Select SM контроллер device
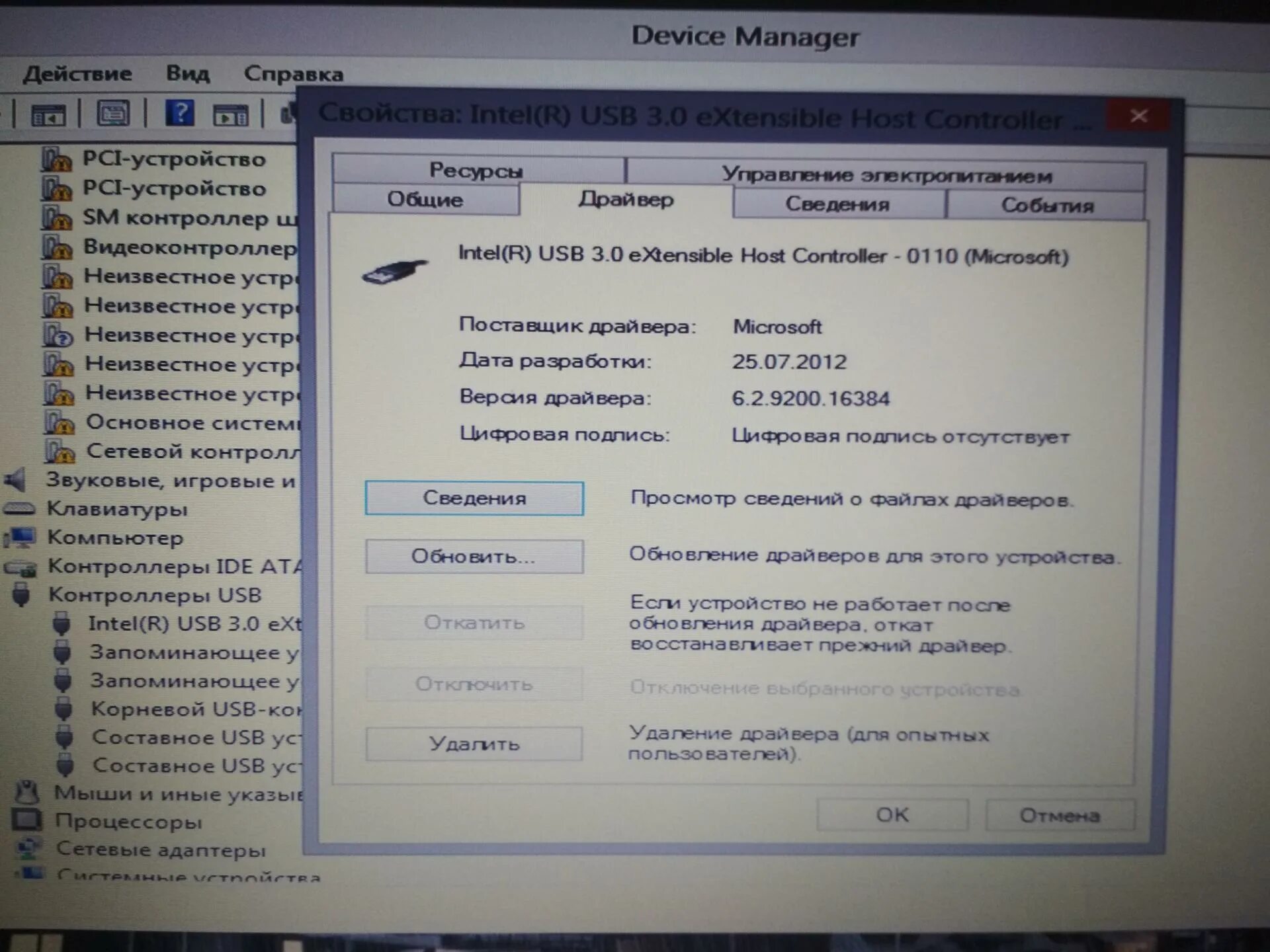 tap(189, 218)
